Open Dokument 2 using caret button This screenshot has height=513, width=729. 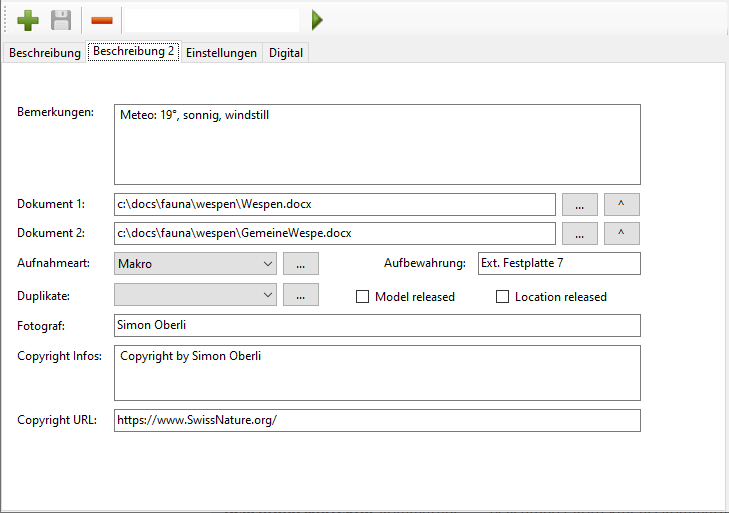tap(621, 233)
